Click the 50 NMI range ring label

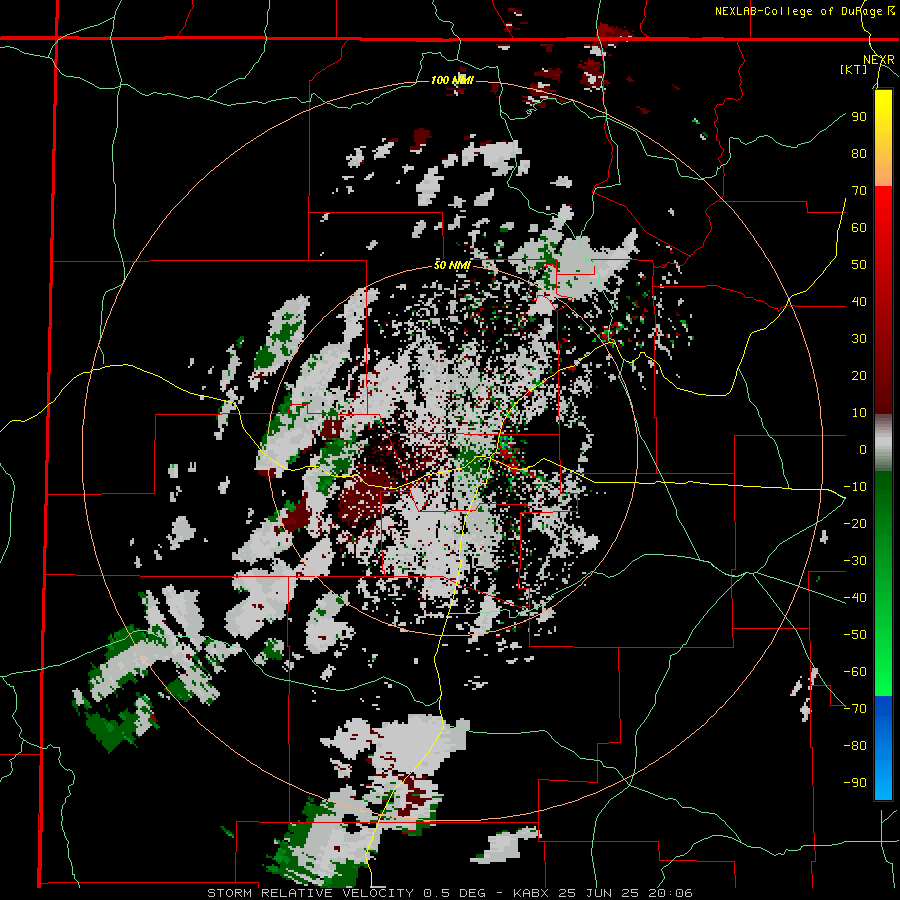point(452,265)
